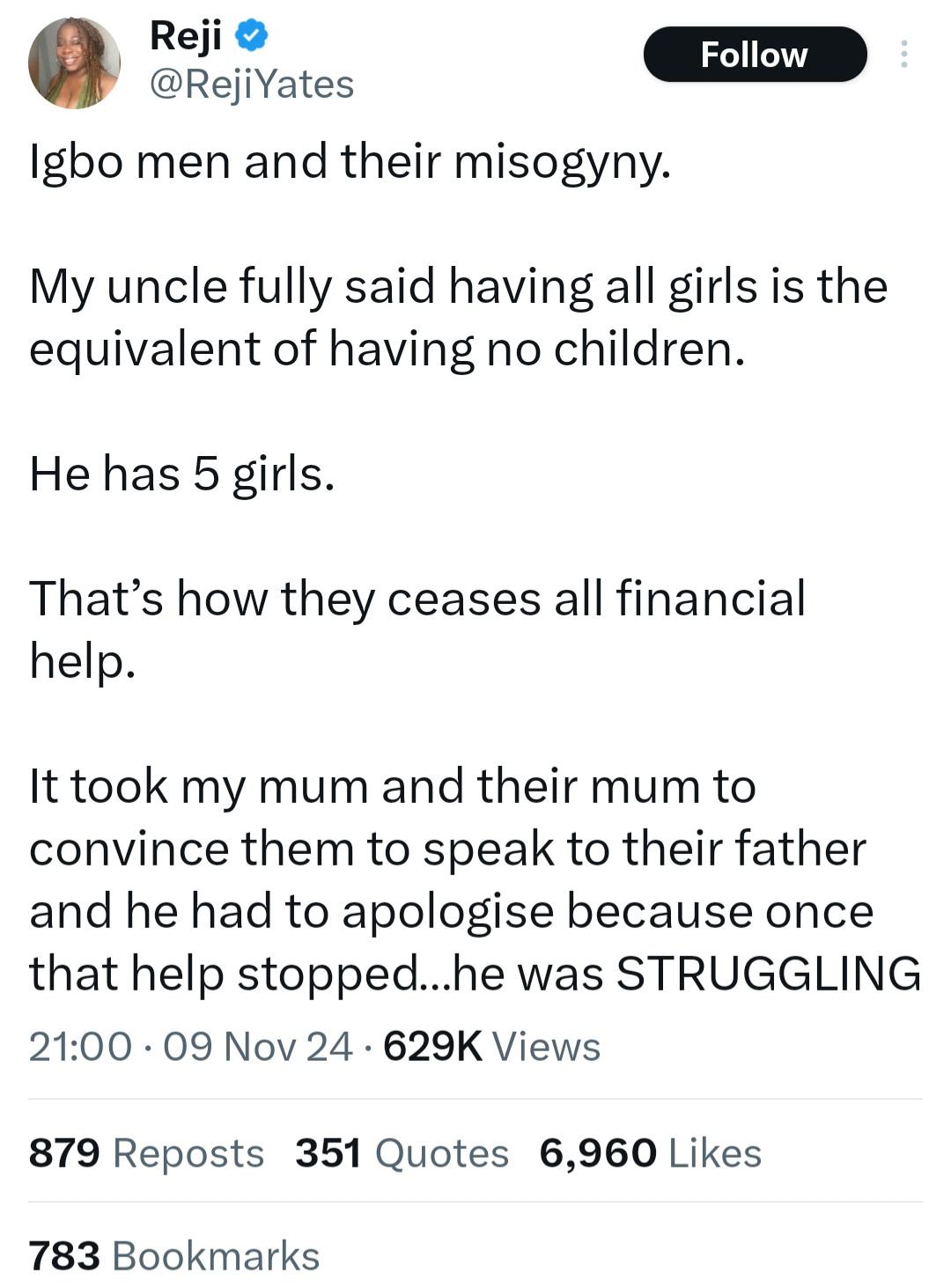
Task: Open Reji's profile picture
Action: pyautogui.click(x=74, y=63)
